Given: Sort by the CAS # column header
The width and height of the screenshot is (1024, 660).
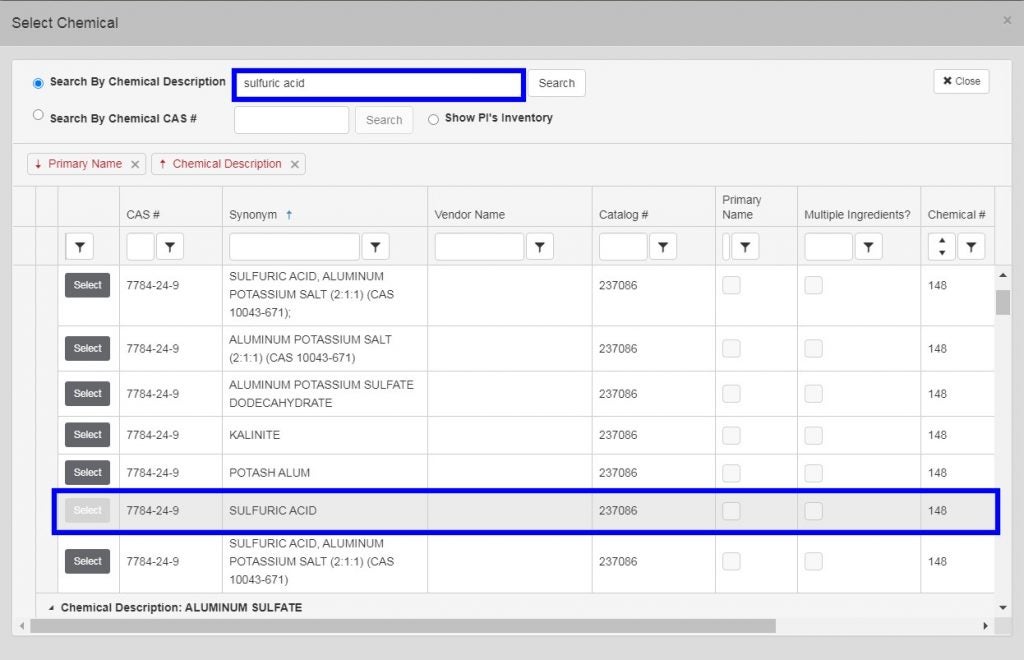Looking at the screenshot, I should [143, 215].
